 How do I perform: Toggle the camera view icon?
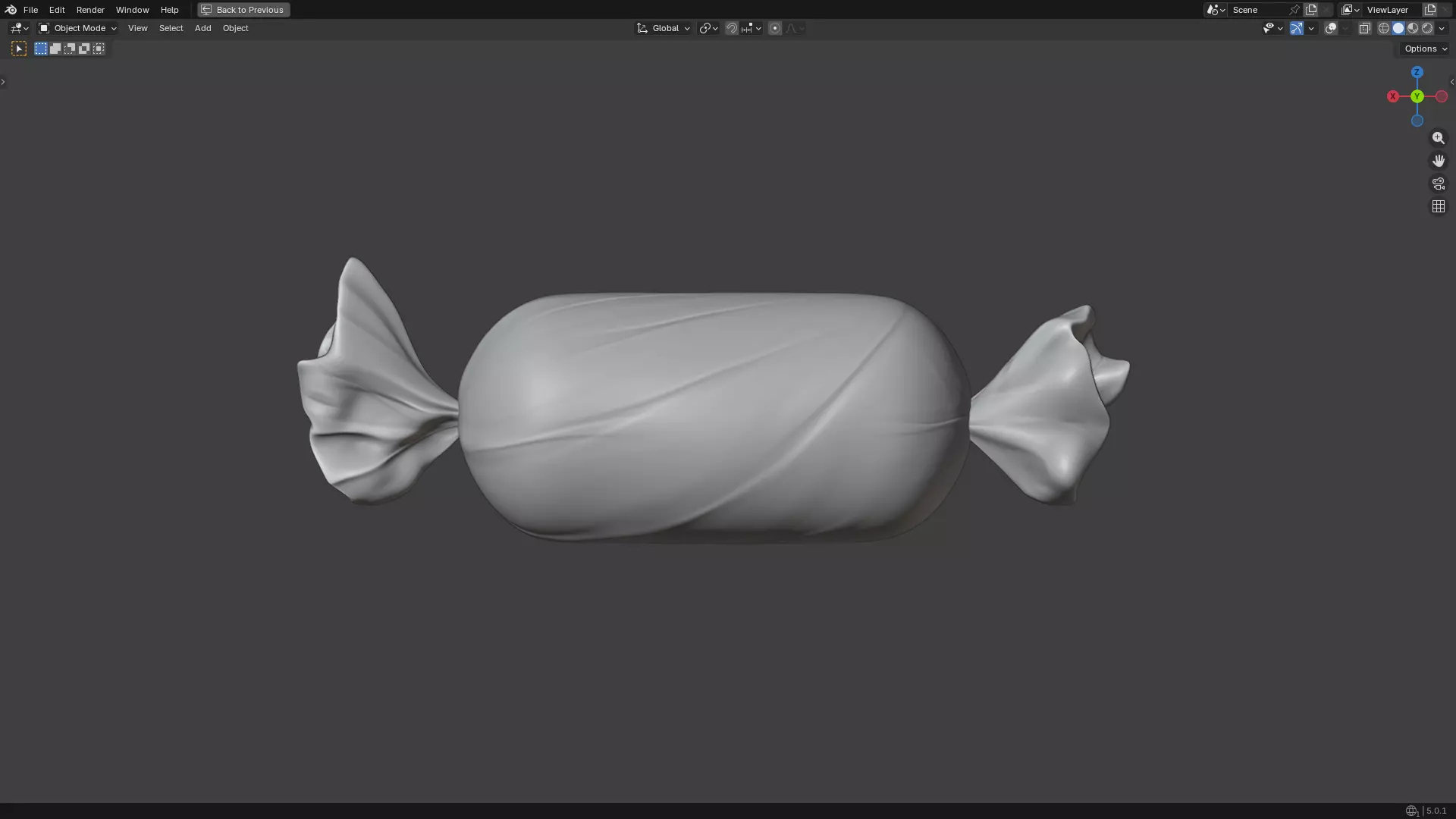click(x=1438, y=184)
